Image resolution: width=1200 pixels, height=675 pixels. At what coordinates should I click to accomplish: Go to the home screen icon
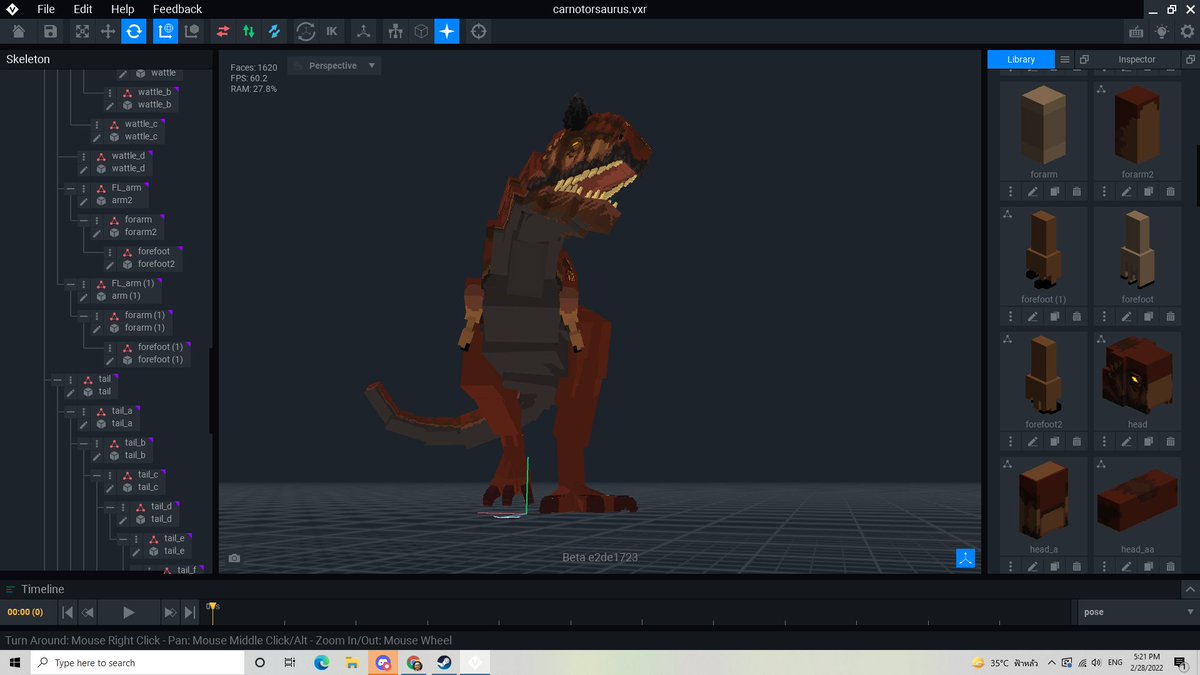pos(18,32)
